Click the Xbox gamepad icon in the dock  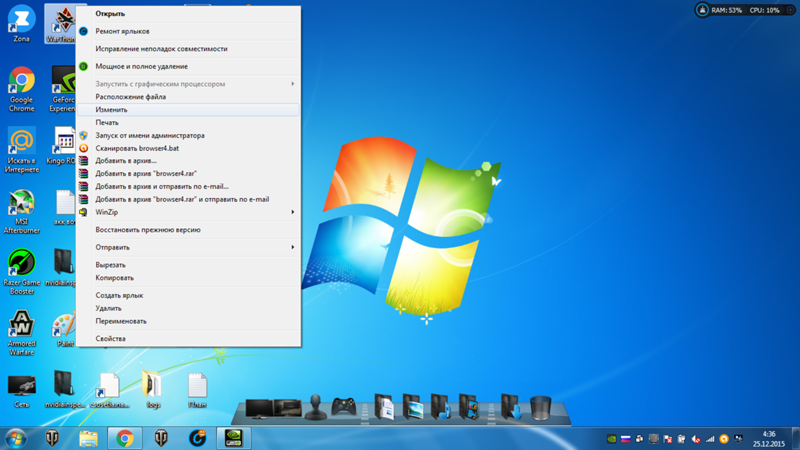click(x=343, y=407)
